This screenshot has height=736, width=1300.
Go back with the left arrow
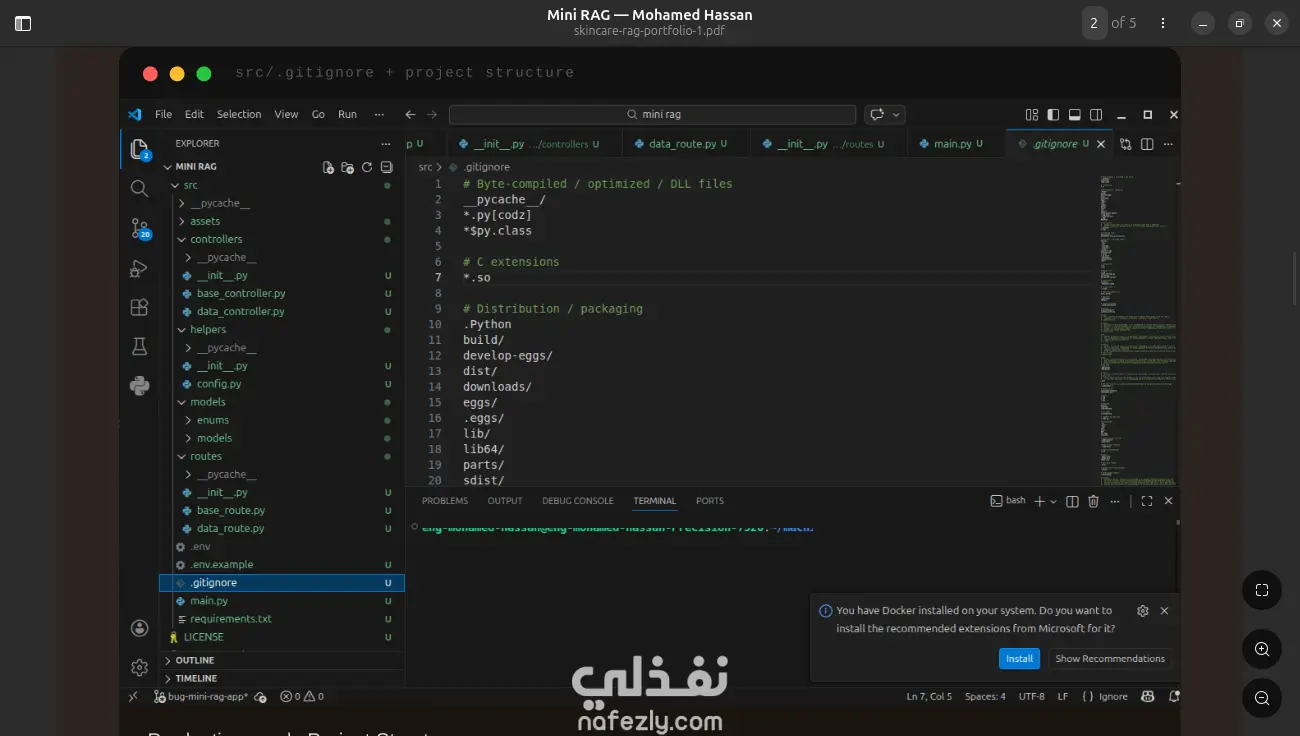pos(410,114)
